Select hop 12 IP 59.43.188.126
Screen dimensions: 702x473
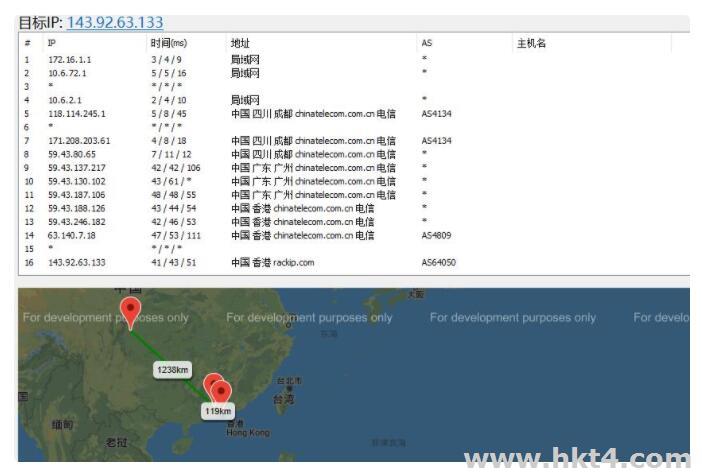tap(77, 208)
